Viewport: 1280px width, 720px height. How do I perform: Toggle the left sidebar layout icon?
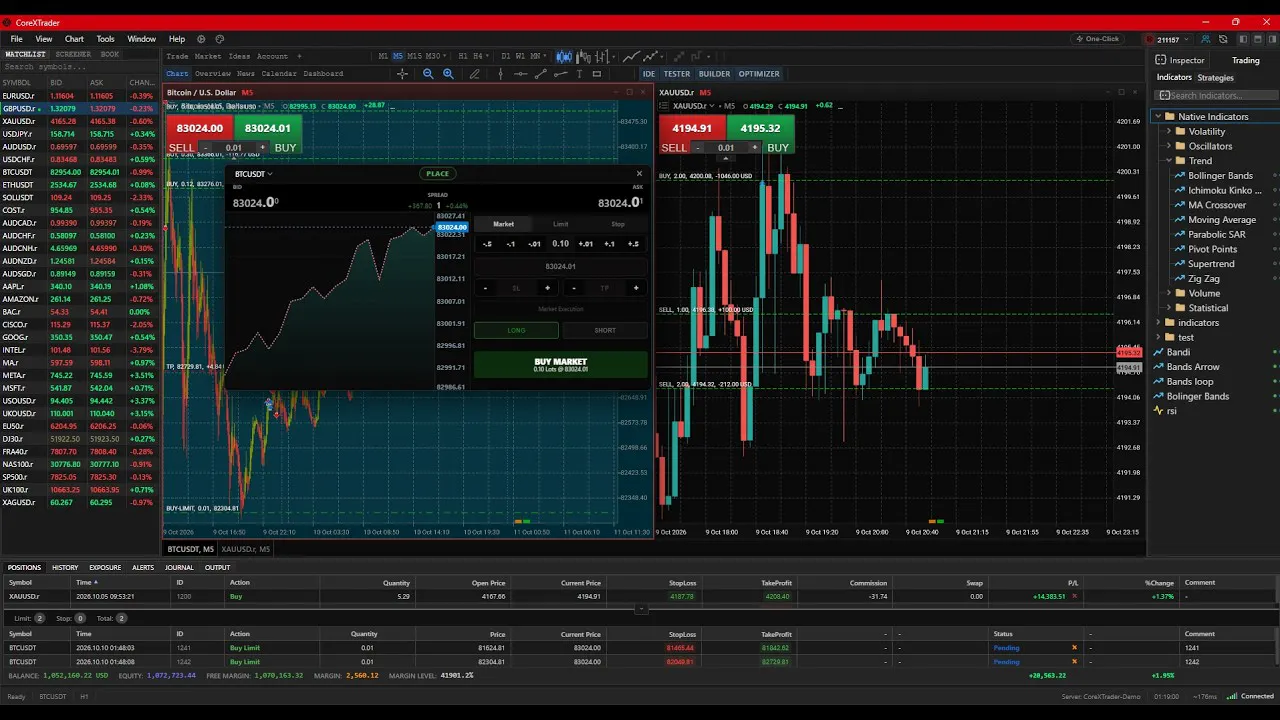click(x=1243, y=39)
